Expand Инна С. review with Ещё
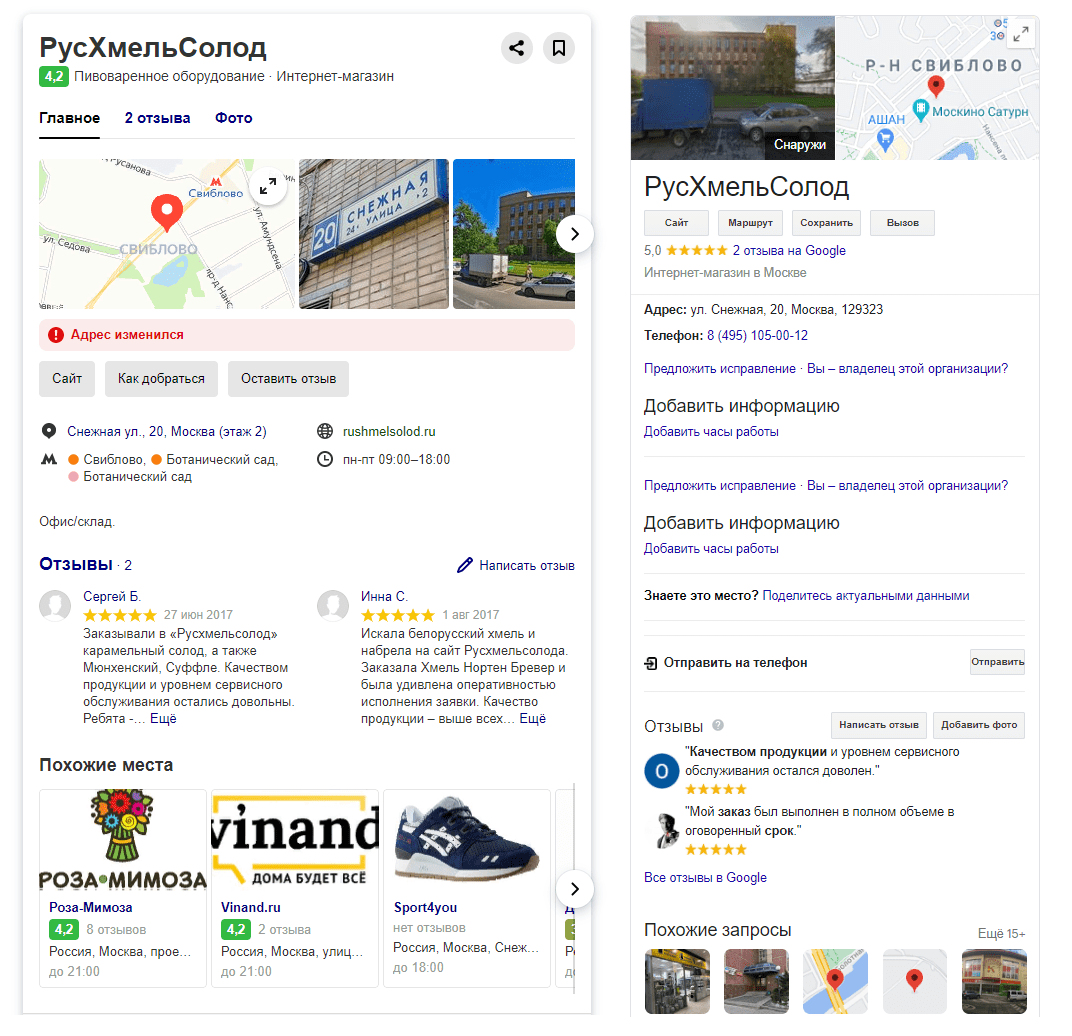Viewport: 1072px width, 1036px height. click(533, 719)
